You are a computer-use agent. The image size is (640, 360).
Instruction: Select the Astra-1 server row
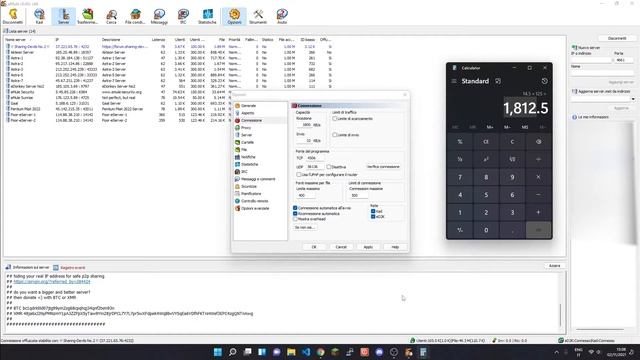click(x=167, y=58)
